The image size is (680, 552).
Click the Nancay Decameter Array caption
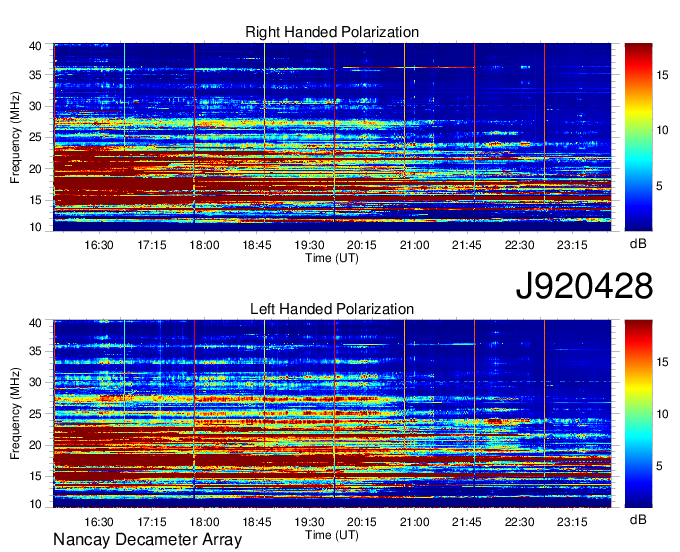tap(147, 539)
